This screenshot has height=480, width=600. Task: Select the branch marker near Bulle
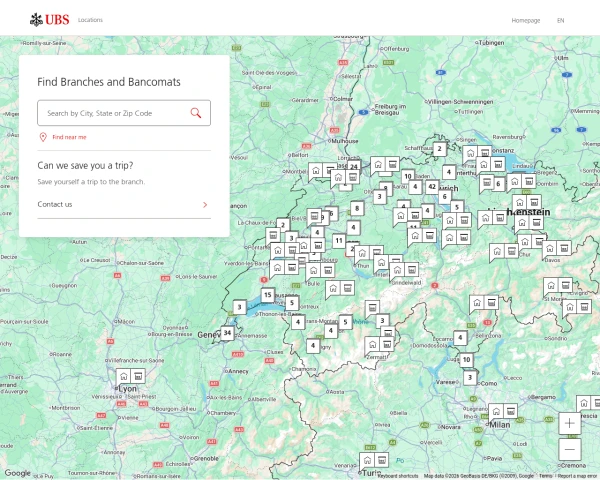tap(321, 271)
